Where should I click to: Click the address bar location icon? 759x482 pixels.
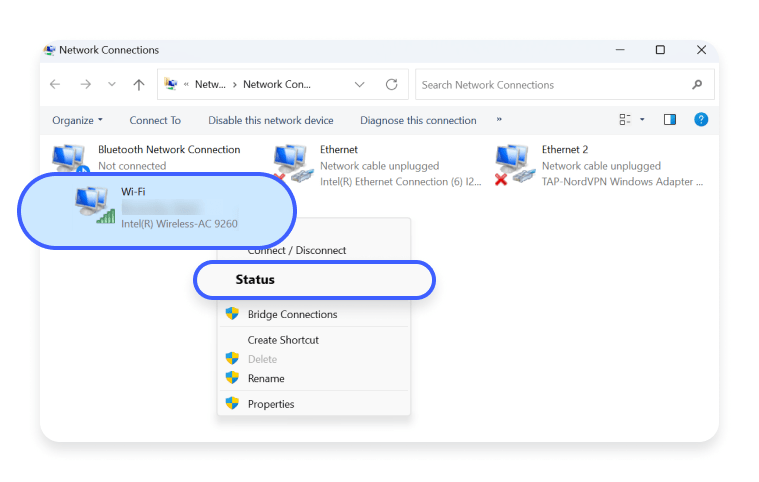pyautogui.click(x=170, y=84)
